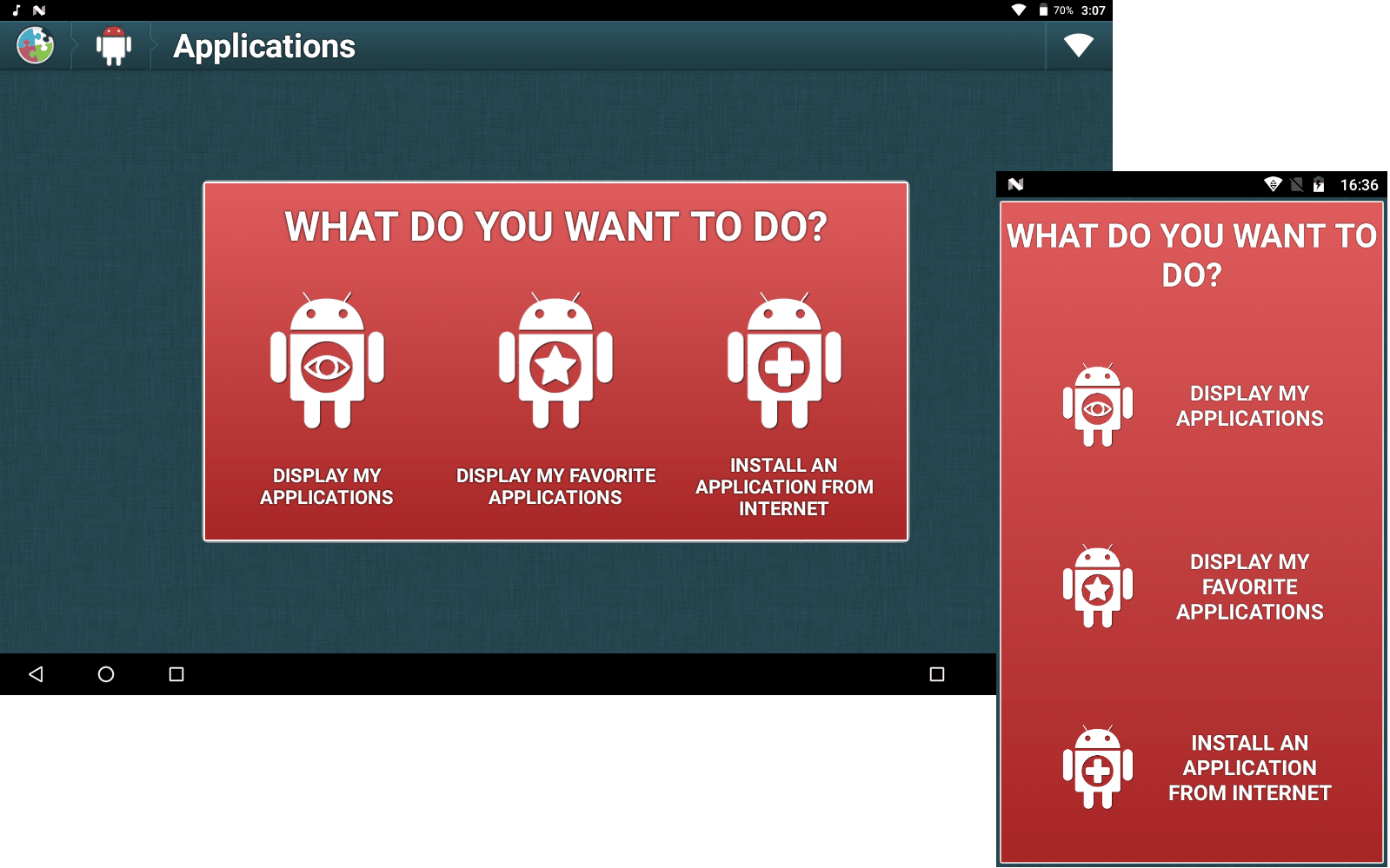Open the colorful globe home icon

pyautogui.click(x=36, y=45)
